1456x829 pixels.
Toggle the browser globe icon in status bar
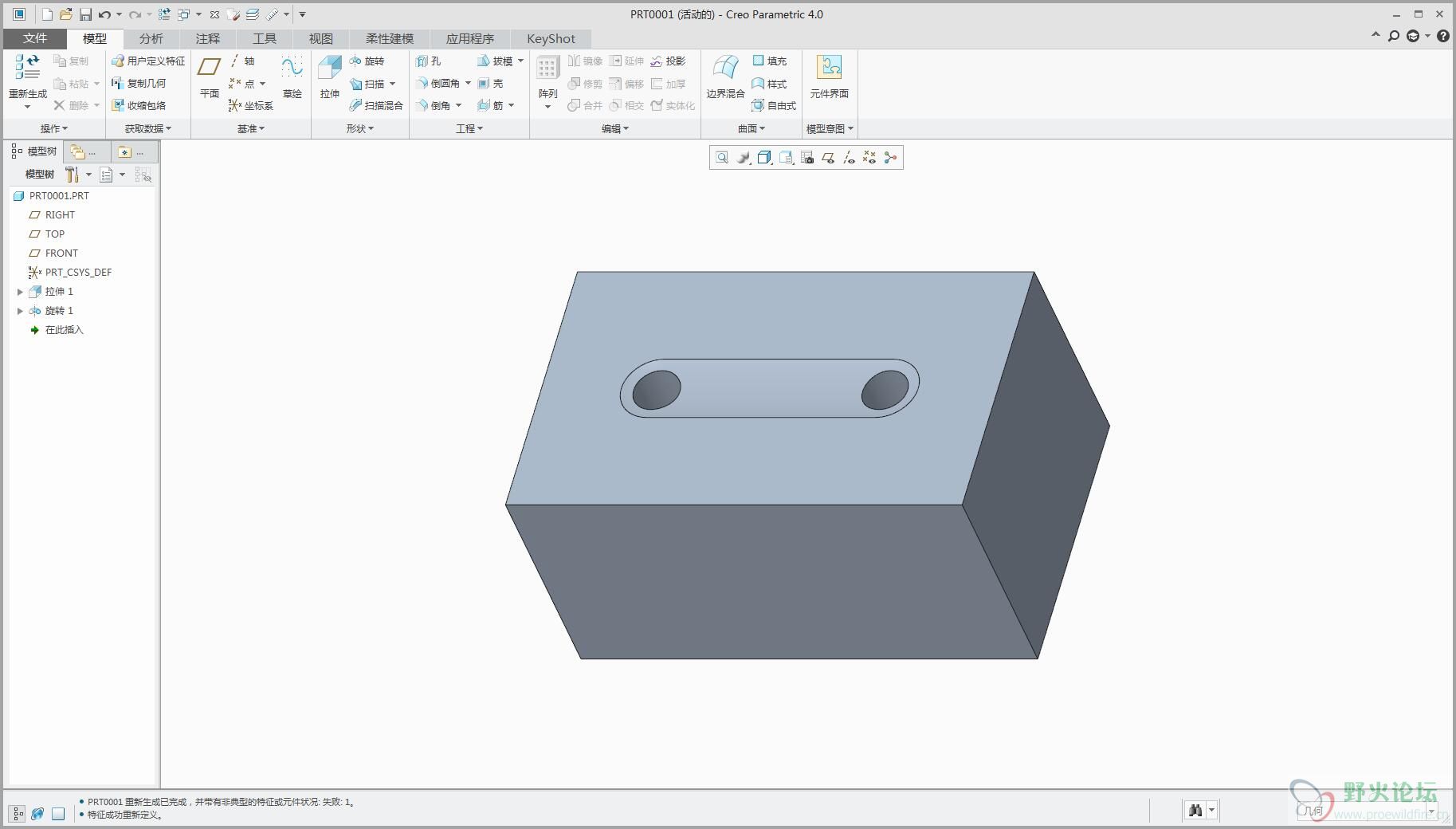pos(37,814)
